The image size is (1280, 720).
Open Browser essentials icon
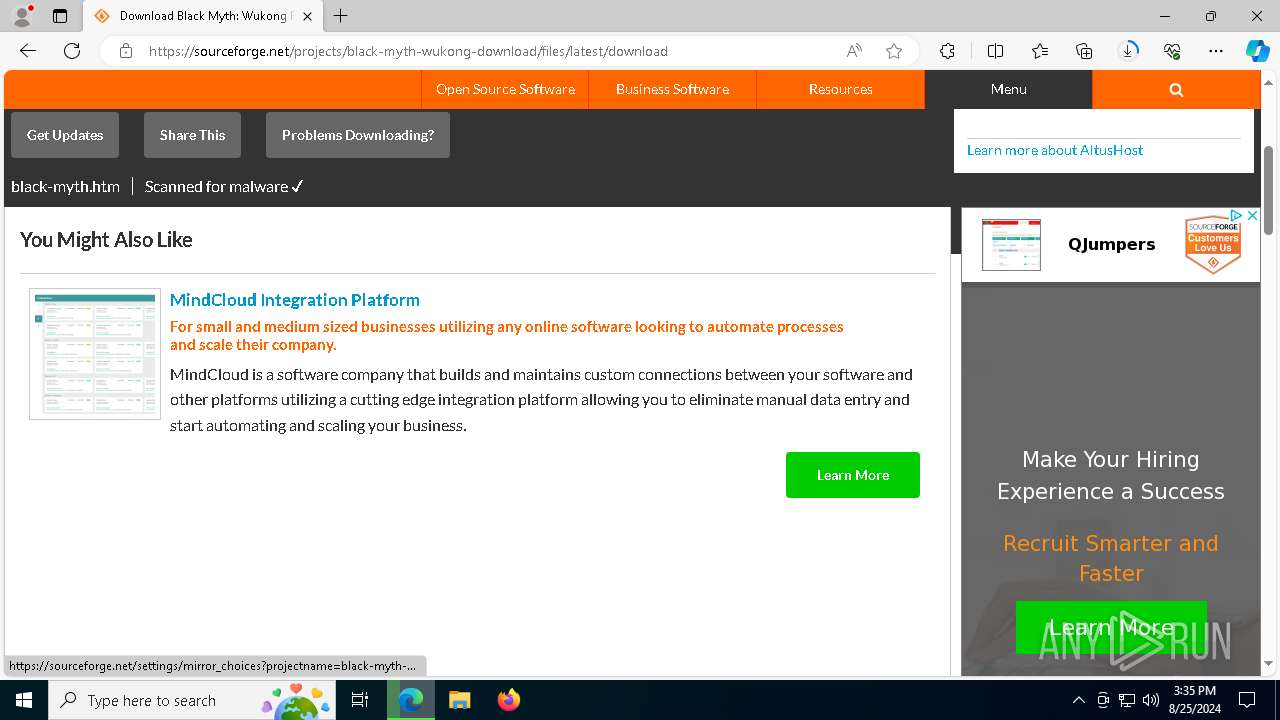(x=1172, y=51)
